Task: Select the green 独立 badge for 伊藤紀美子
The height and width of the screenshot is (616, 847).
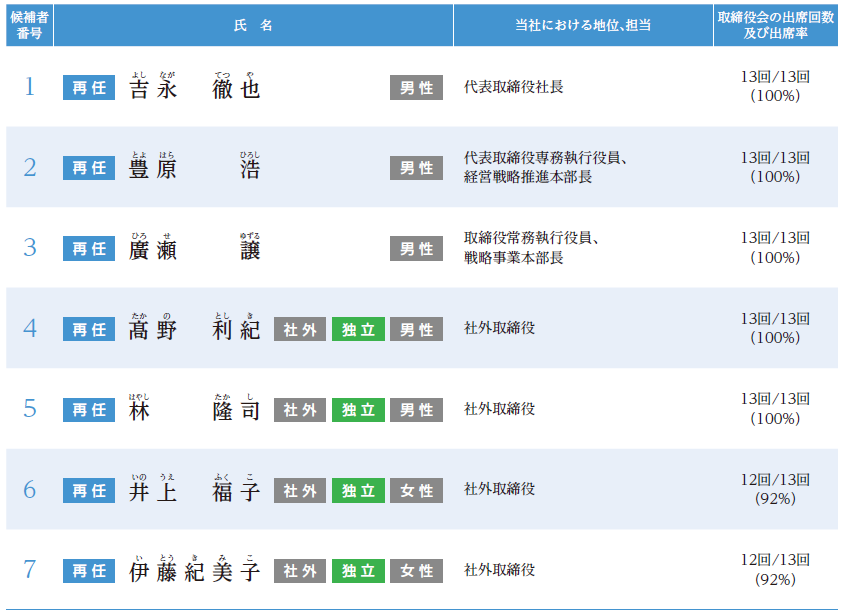Action: (x=358, y=571)
